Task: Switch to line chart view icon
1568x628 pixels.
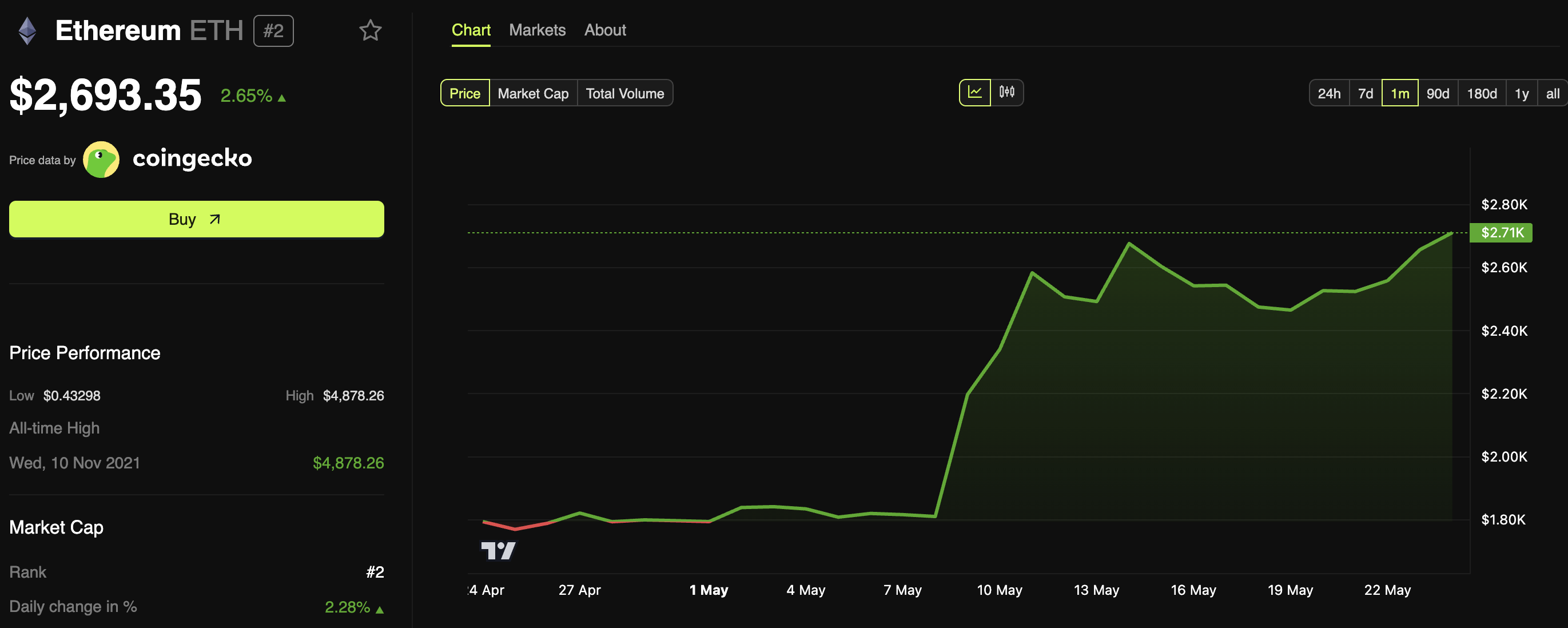Action: (x=974, y=93)
